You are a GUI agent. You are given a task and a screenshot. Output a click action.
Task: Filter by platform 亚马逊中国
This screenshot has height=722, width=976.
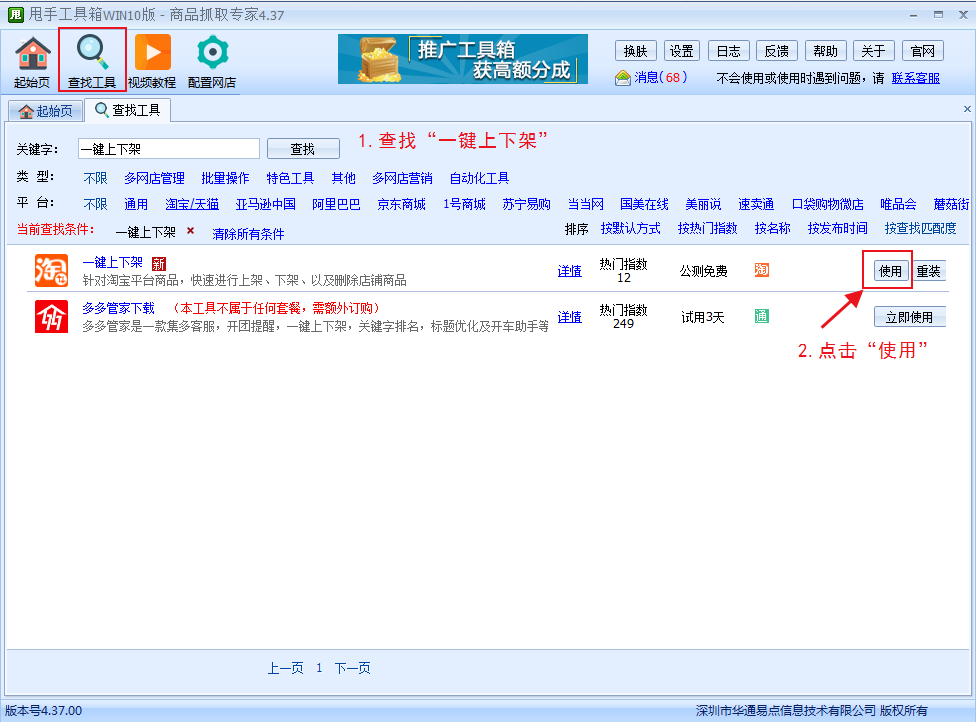point(266,204)
